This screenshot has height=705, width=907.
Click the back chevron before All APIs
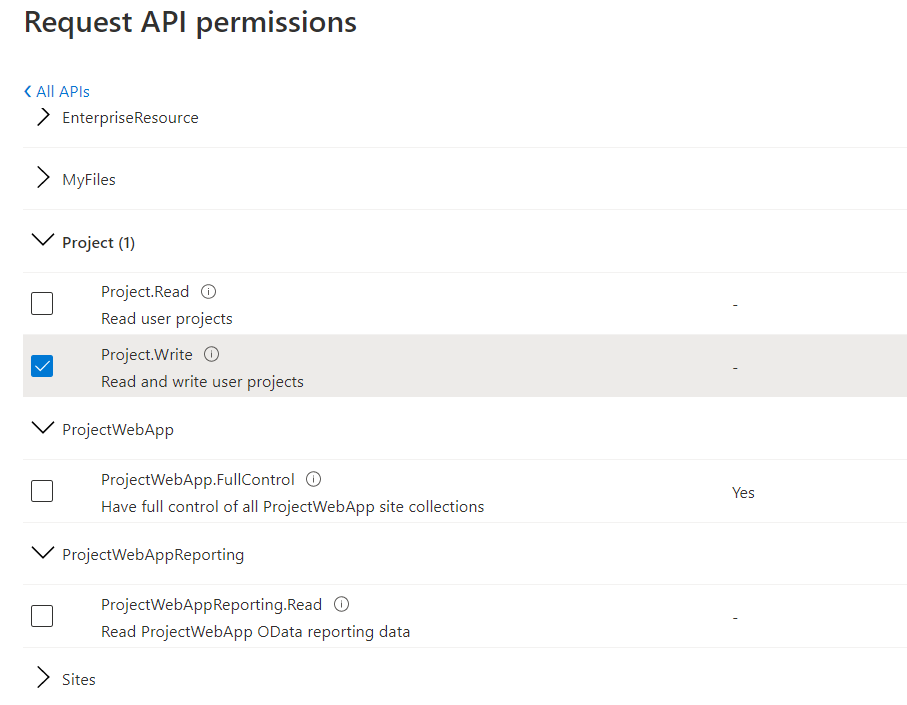click(x=28, y=92)
